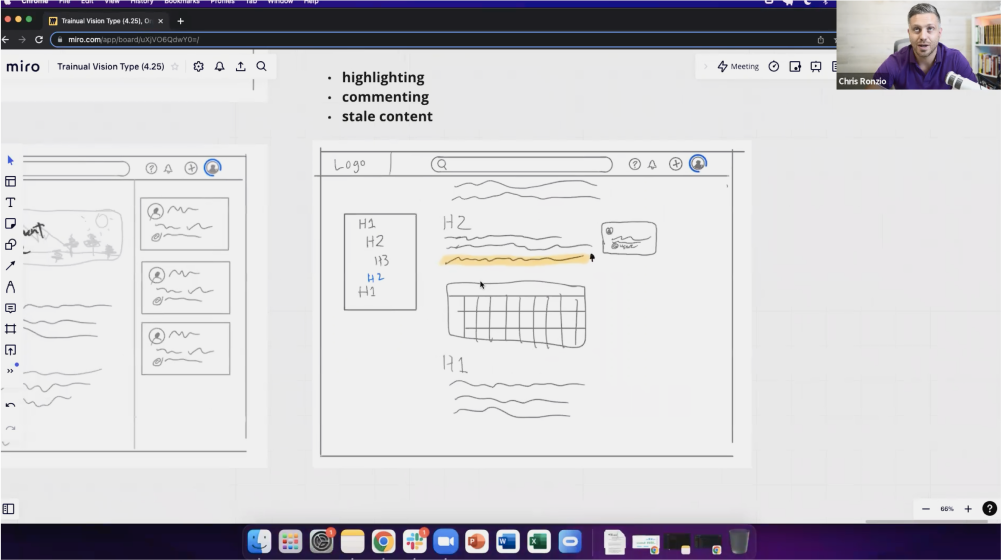Select the Sticky note tool
The height and width of the screenshot is (560, 1001).
coord(10,223)
